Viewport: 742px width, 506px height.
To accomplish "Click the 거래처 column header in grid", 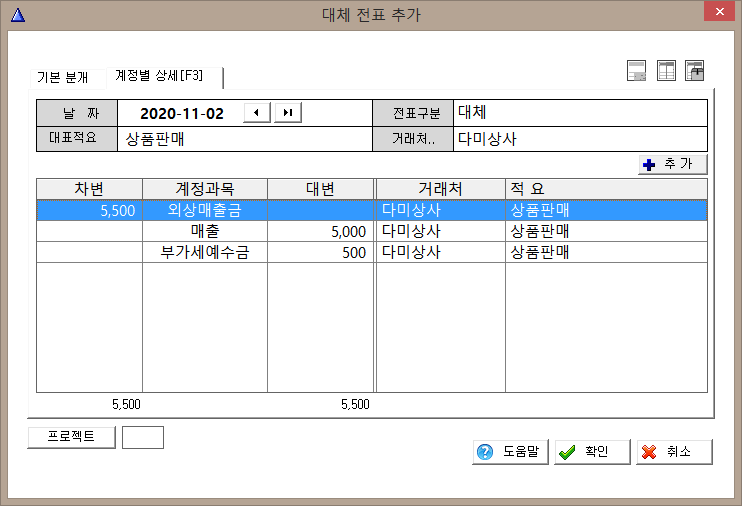I will click(441, 189).
